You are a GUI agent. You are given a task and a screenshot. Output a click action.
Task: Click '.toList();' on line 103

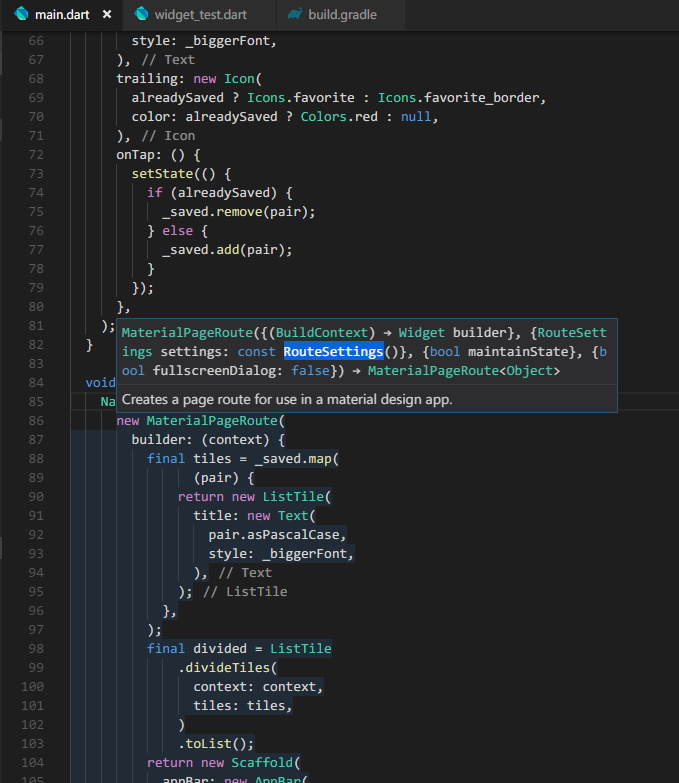(x=216, y=744)
